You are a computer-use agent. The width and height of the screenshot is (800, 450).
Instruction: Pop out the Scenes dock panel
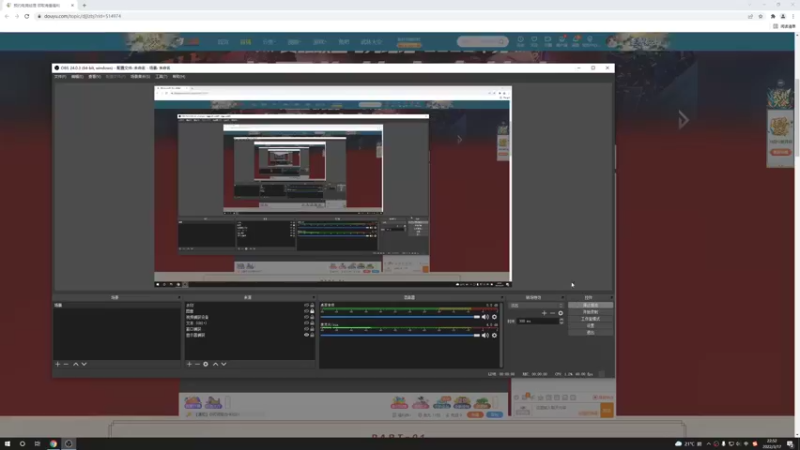(179, 297)
